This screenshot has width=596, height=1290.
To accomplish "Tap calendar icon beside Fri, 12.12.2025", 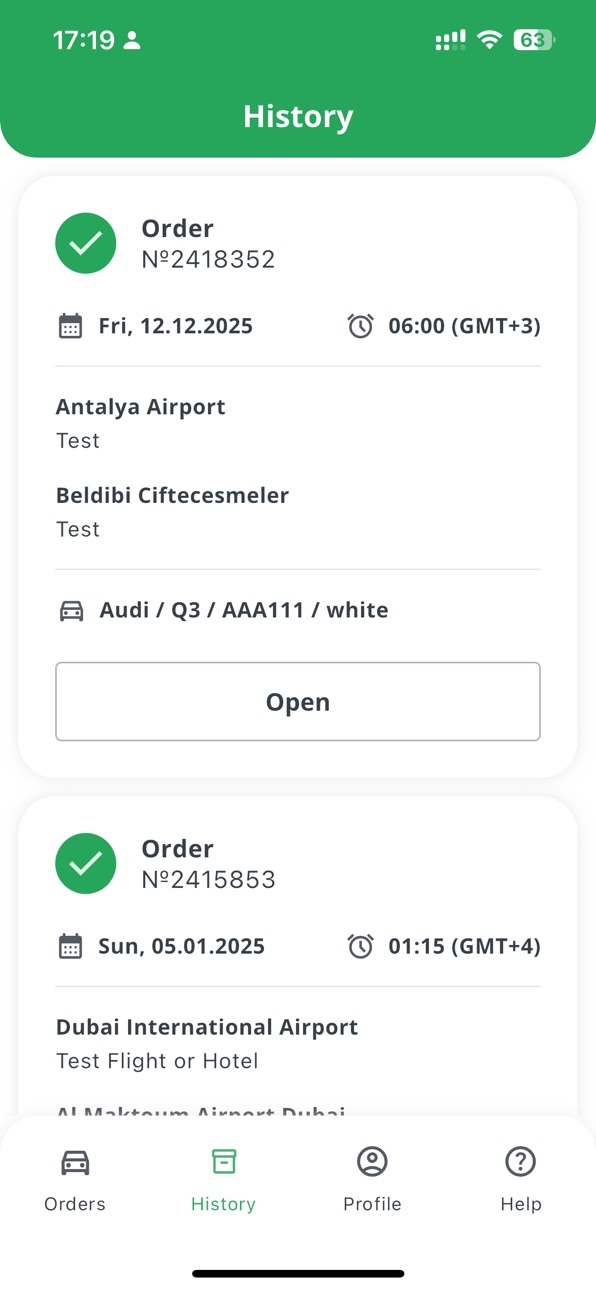I will pyautogui.click(x=70, y=326).
